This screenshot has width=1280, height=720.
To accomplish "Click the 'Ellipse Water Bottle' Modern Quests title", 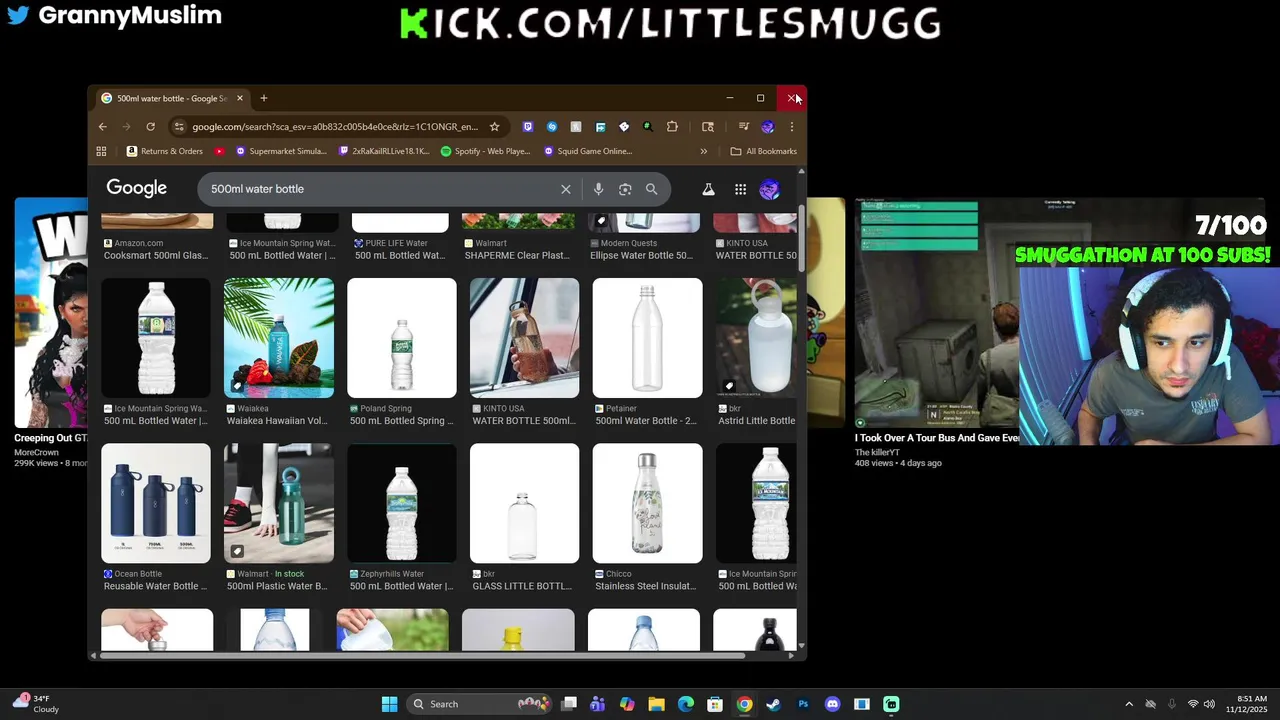I will (641, 255).
